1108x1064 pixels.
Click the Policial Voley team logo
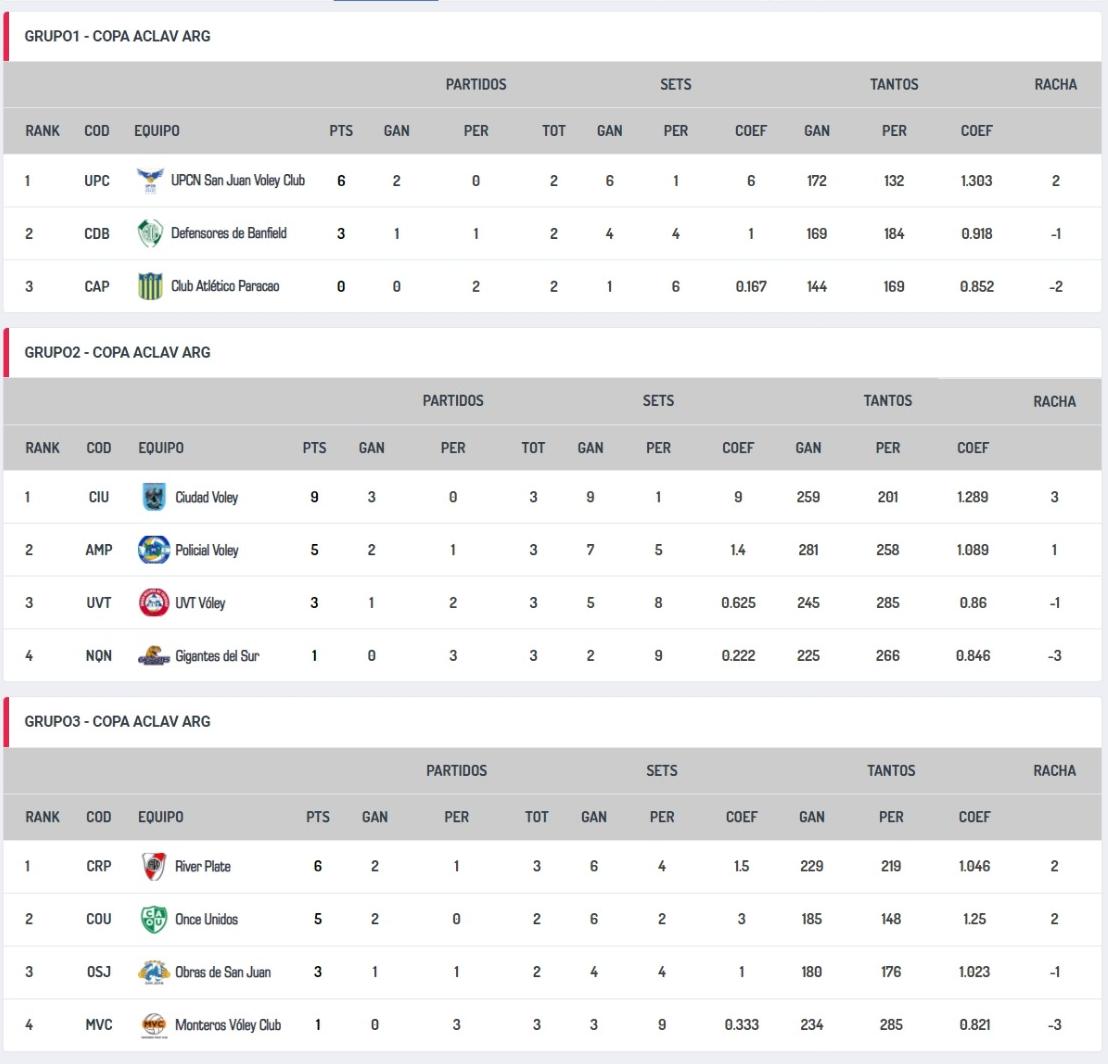coord(152,550)
